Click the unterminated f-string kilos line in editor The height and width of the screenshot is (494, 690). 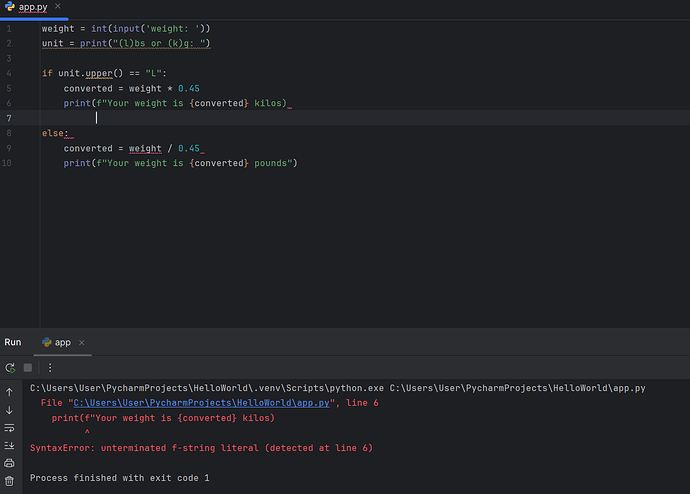(175, 103)
